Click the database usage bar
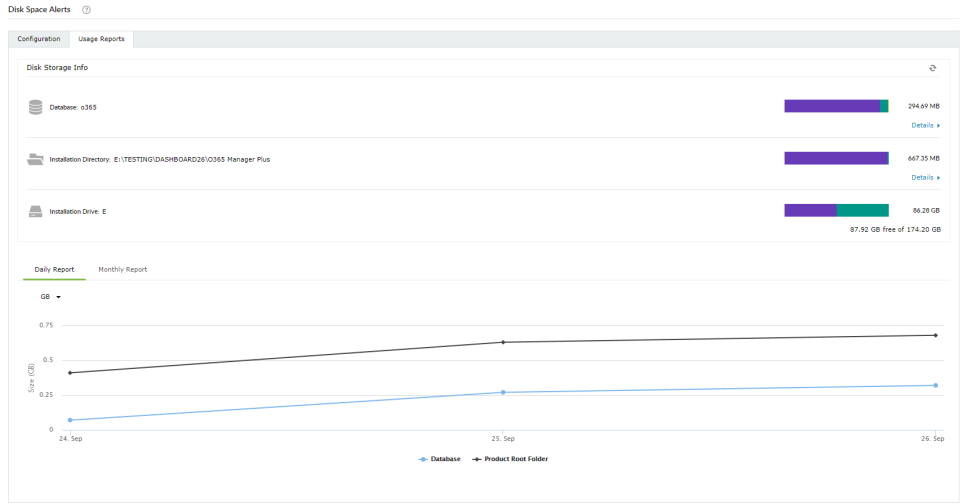Screen dimensions: 960x504 tap(836, 106)
